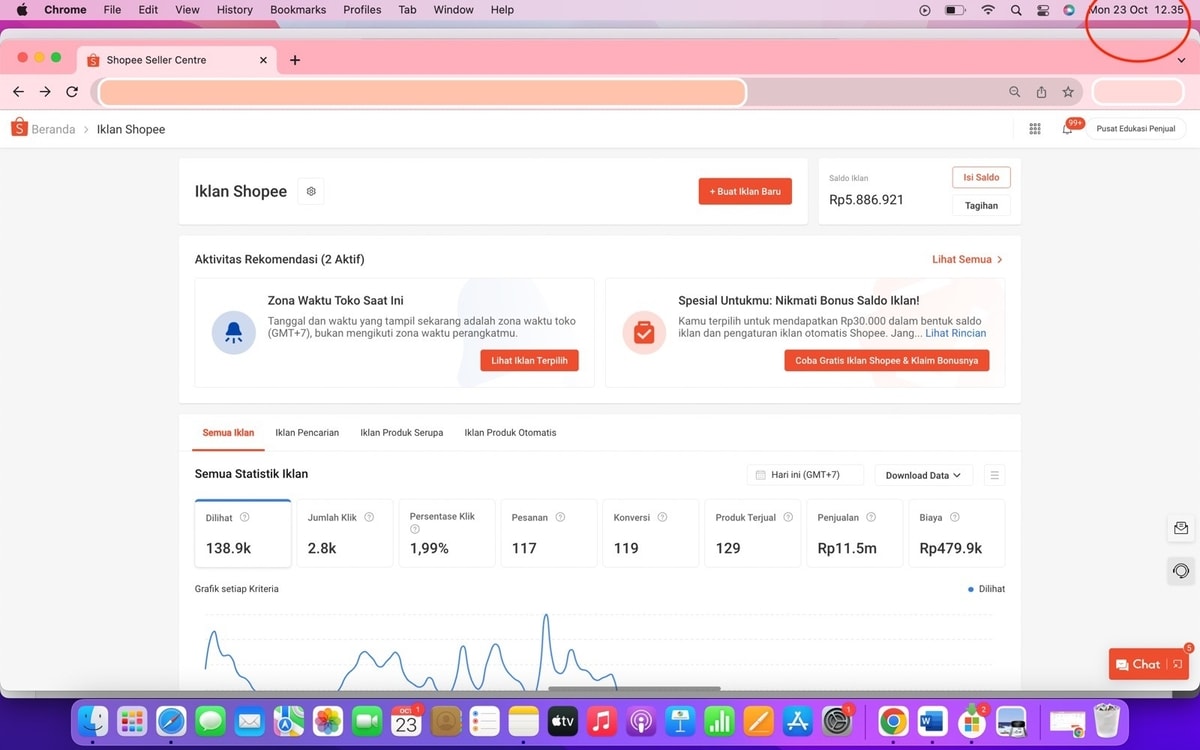Expand Lihat Semua recommendations

click(x=967, y=259)
